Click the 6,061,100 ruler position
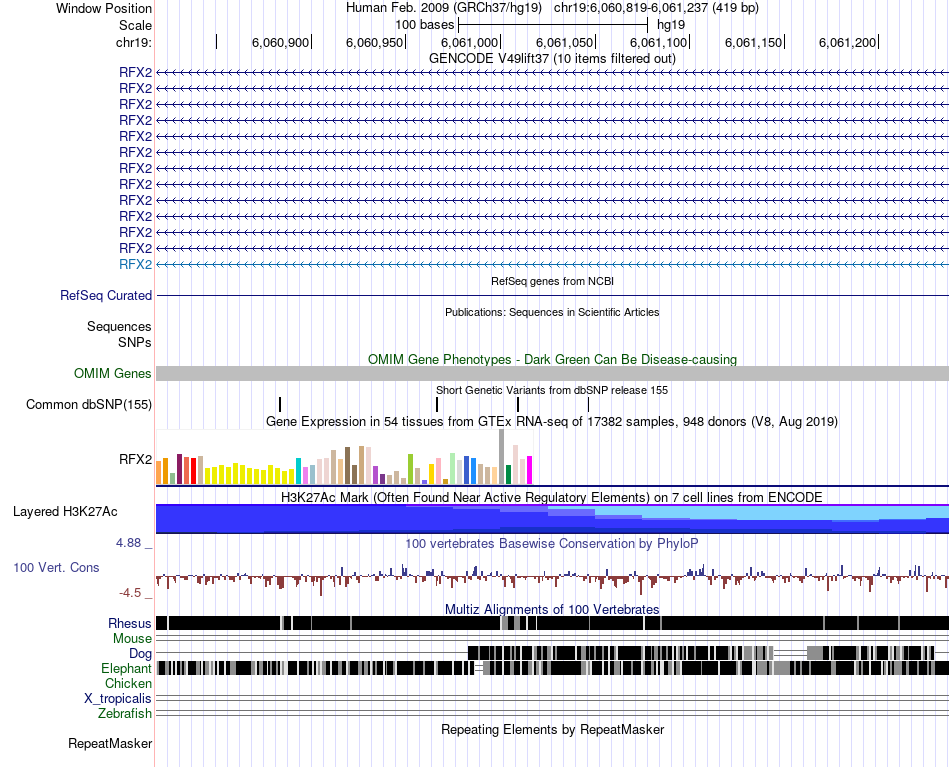Viewport: 950px width, 767px height. click(659, 42)
